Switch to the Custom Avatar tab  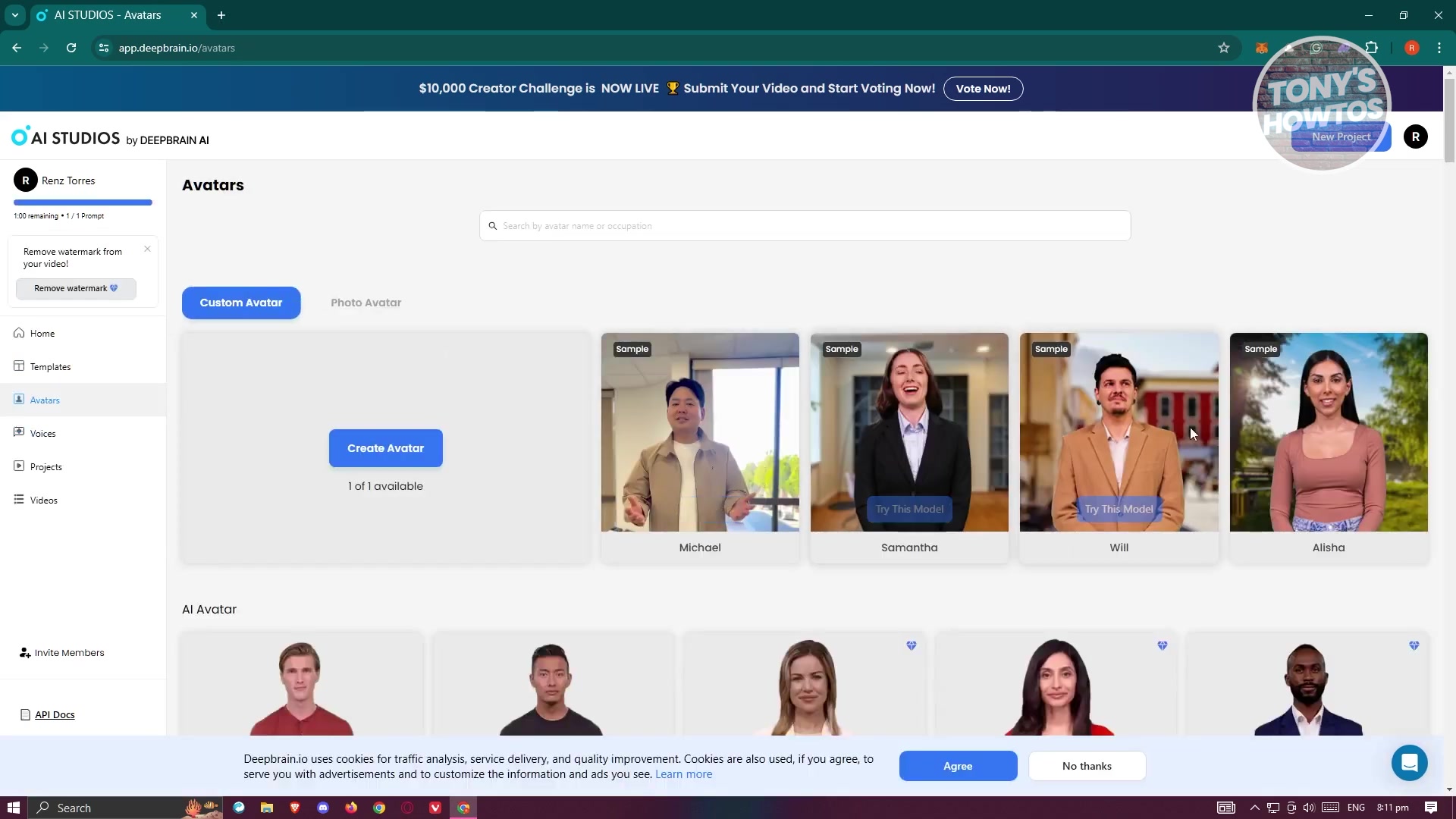click(x=241, y=303)
